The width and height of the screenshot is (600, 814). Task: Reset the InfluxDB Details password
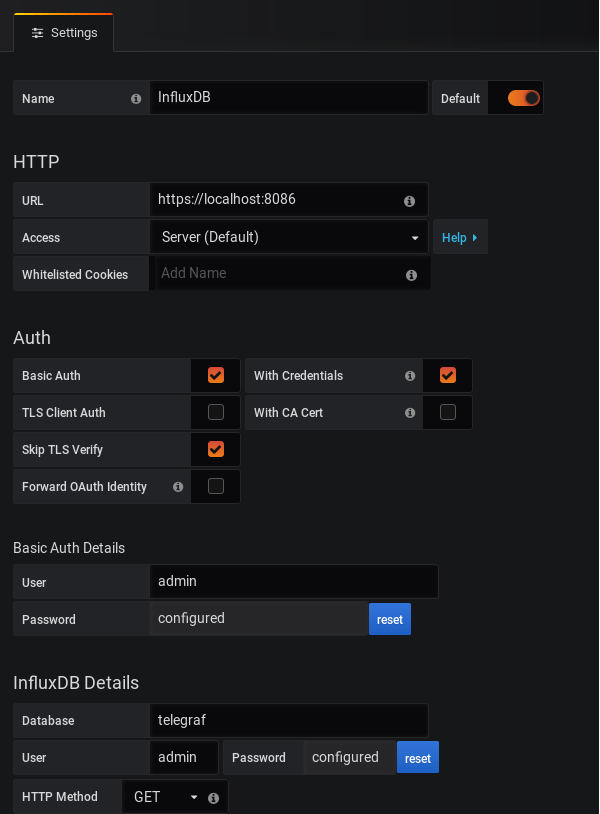417,757
